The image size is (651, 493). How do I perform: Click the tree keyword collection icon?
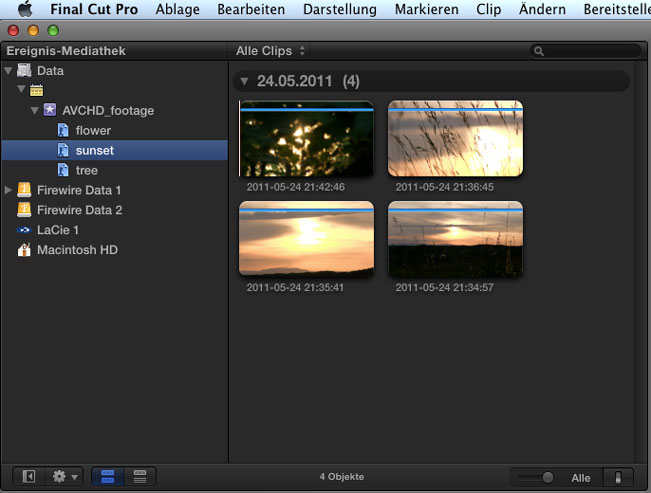tap(63, 171)
